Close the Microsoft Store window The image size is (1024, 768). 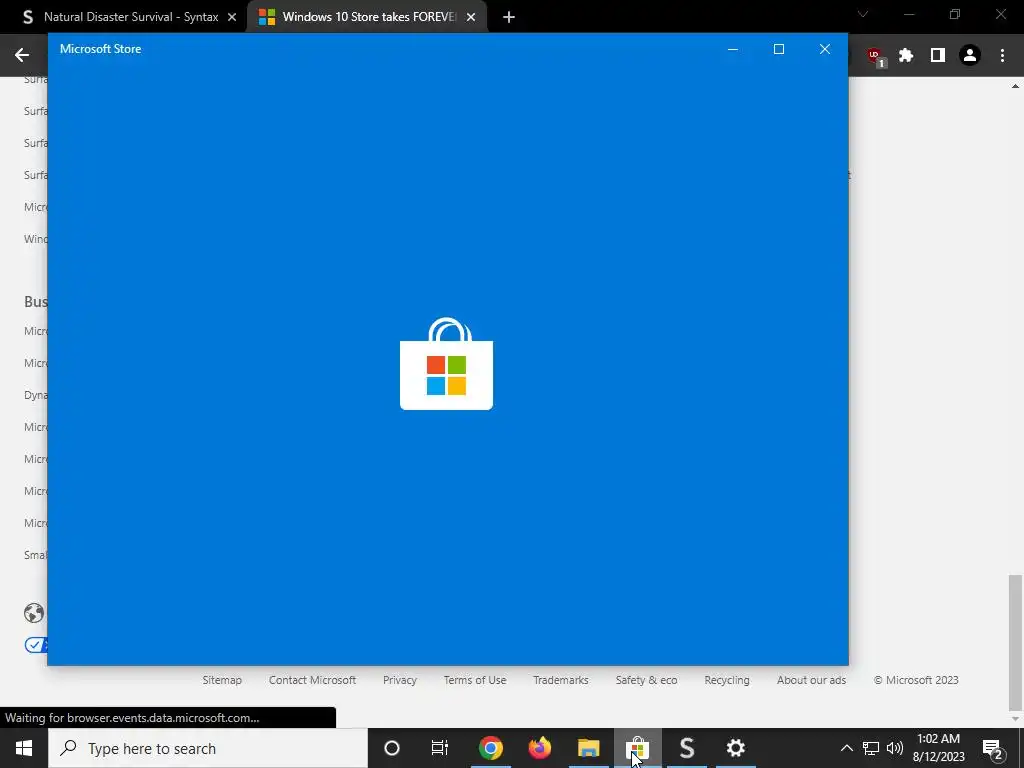coord(825,49)
